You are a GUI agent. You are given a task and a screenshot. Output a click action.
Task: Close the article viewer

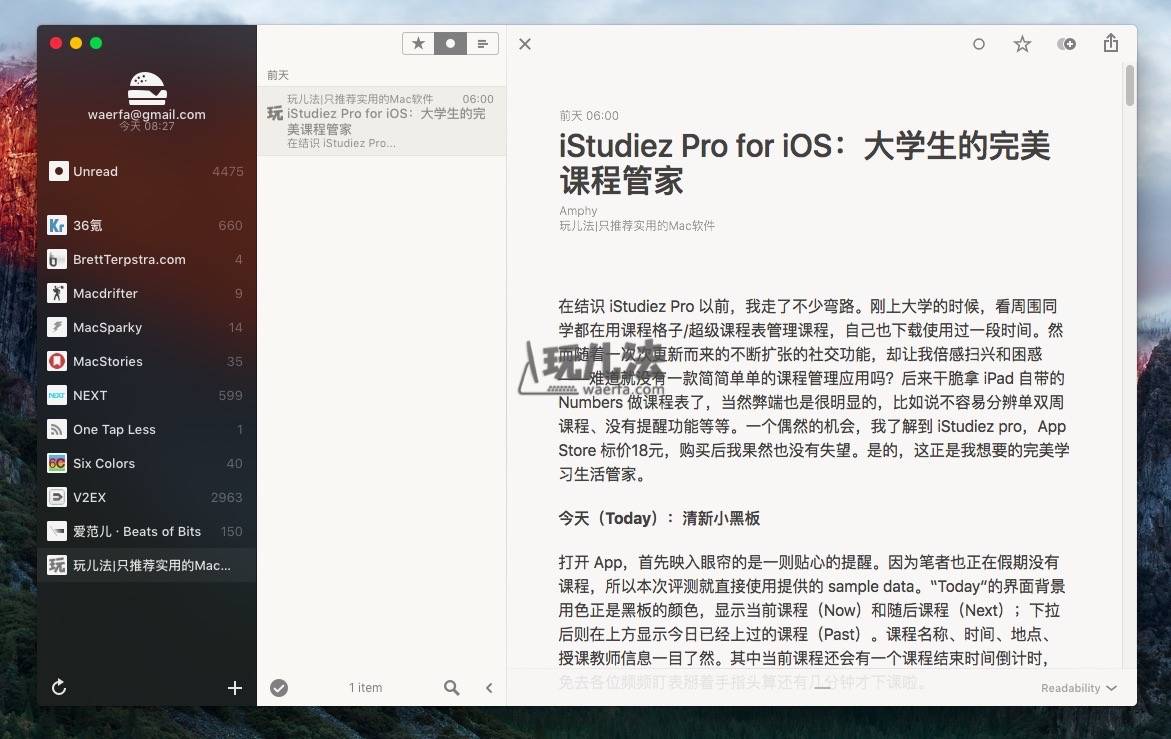[x=525, y=44]
